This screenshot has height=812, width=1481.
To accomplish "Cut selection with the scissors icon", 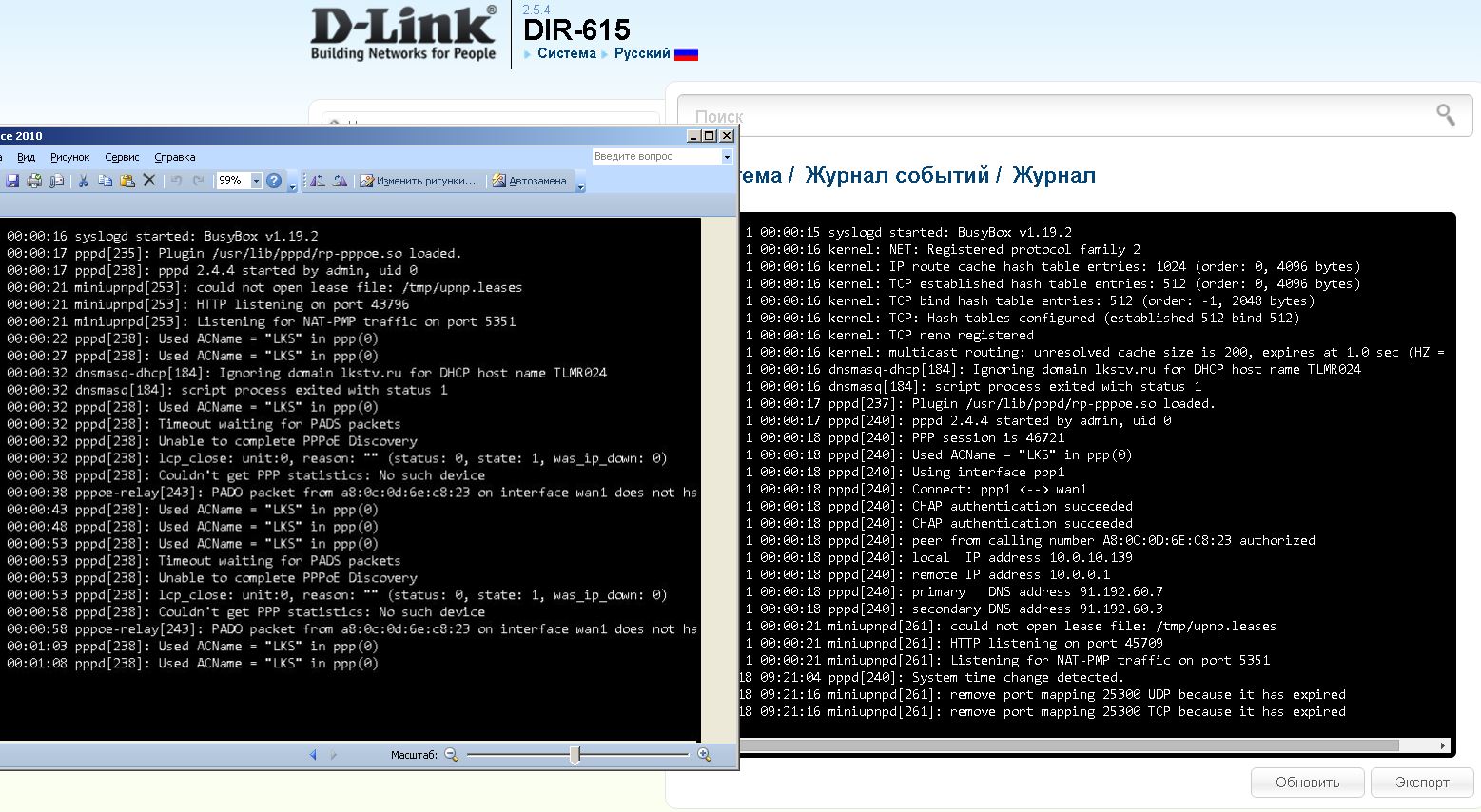I will (83, 181).
